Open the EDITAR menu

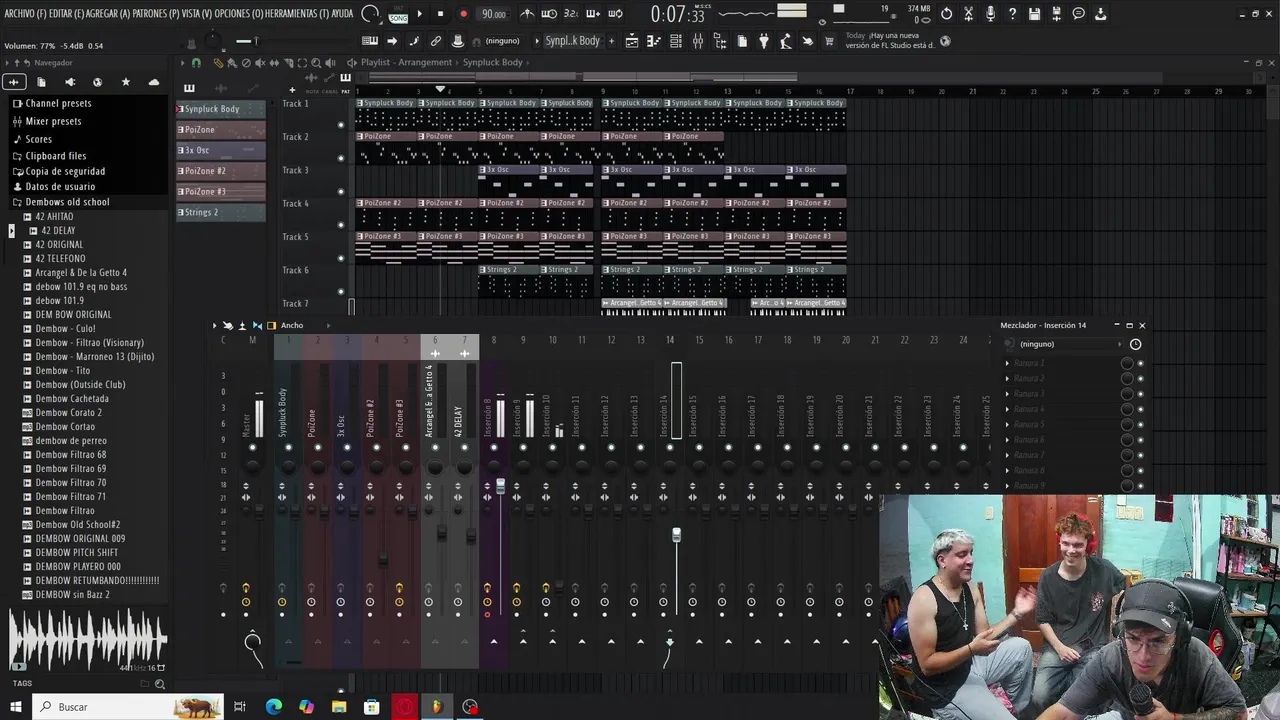[66, 14]
